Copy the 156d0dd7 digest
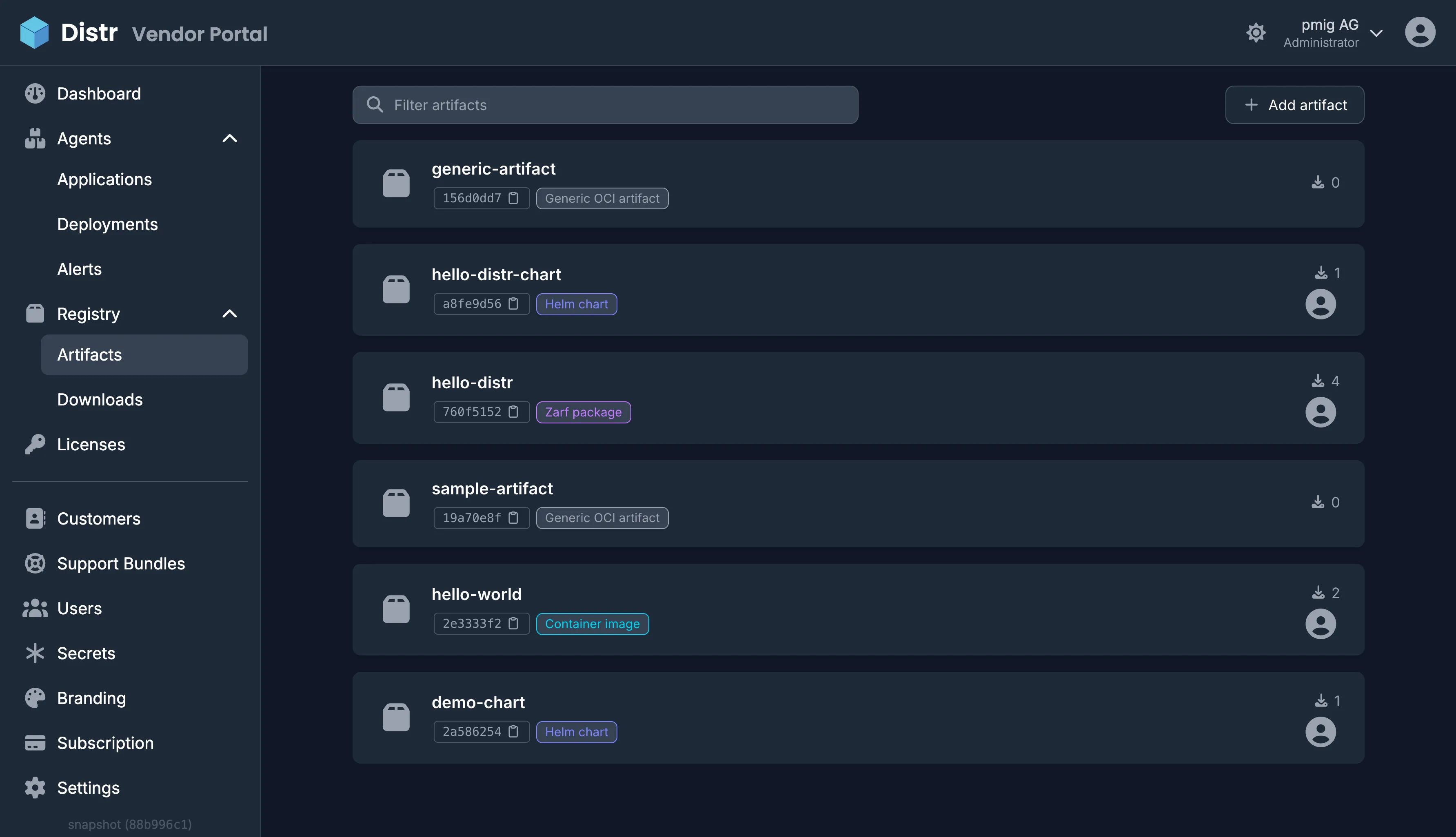Image resolution: width=1456 pixels, height=837 pixels. 513,198
